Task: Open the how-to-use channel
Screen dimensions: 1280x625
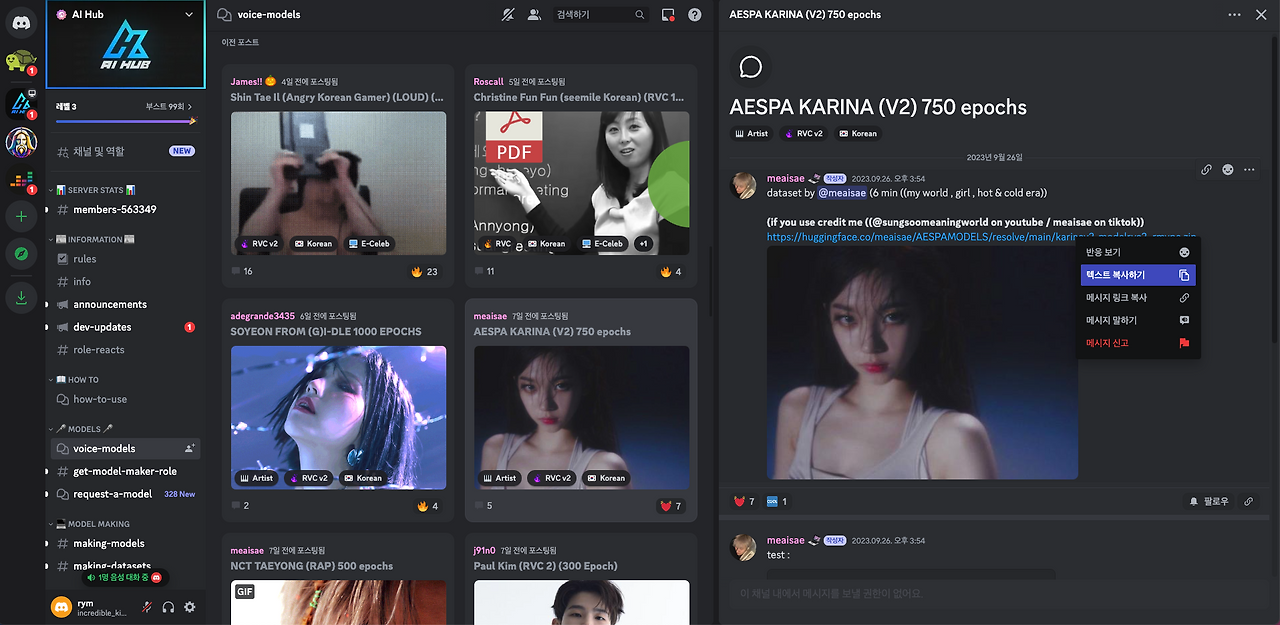Action: point(126,399)
